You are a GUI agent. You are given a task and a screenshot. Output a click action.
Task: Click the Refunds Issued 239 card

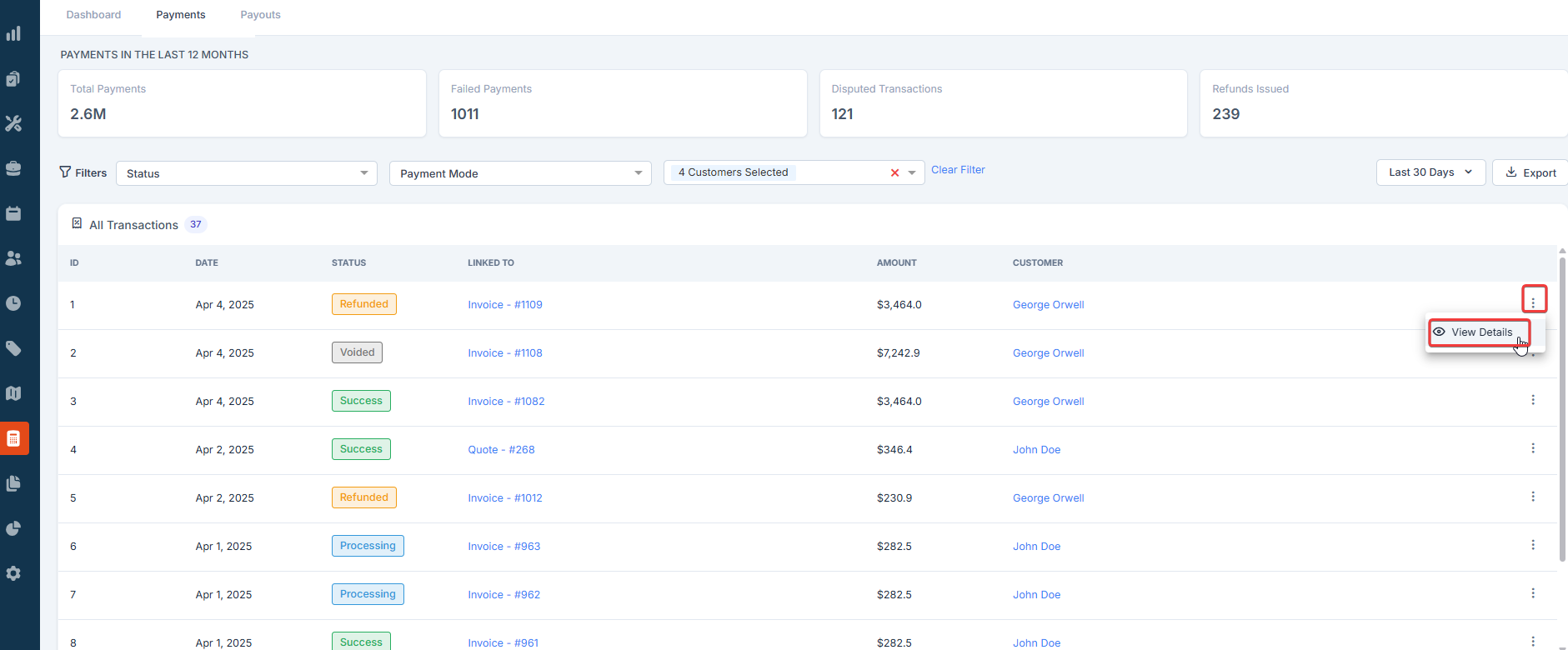(x=1384, y=103)
